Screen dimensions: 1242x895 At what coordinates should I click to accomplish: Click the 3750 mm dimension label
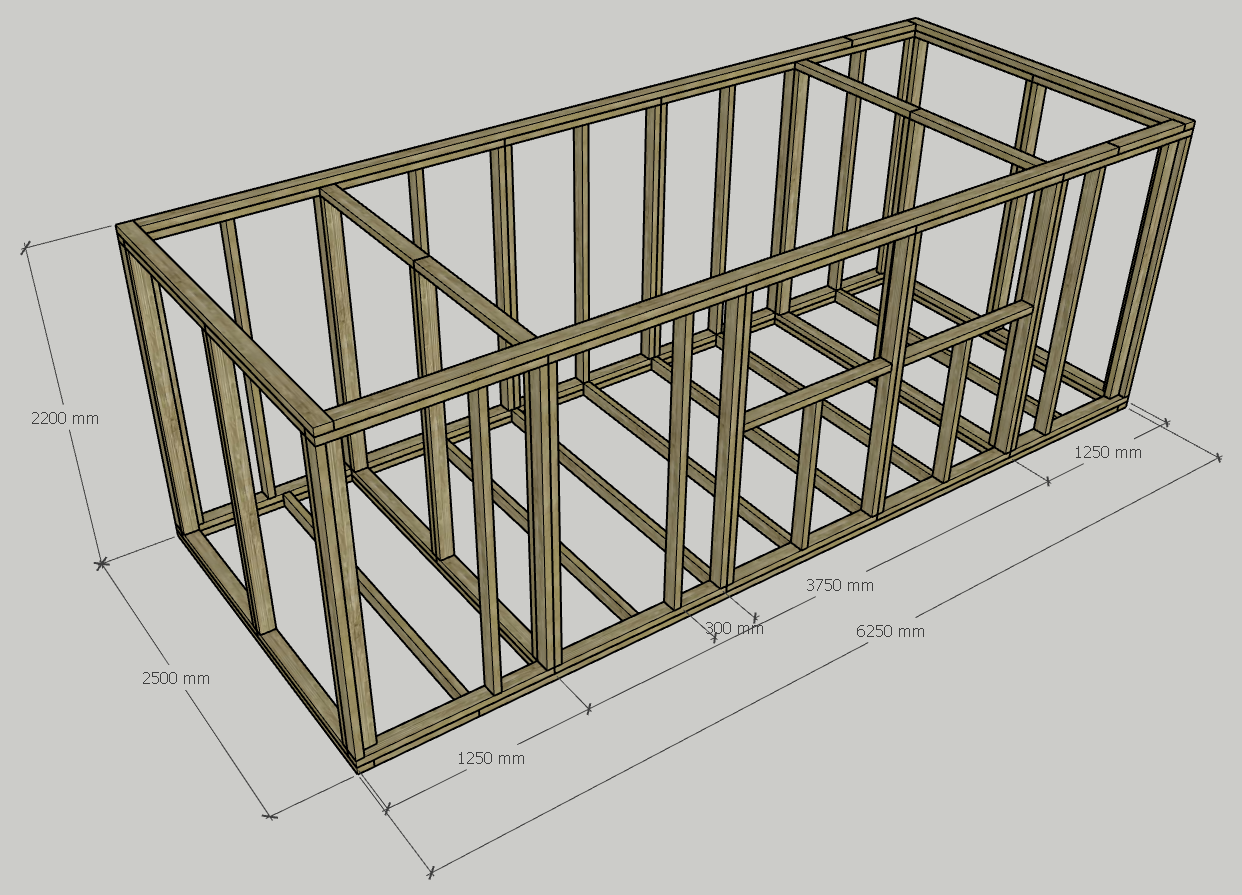coord(840,586)
